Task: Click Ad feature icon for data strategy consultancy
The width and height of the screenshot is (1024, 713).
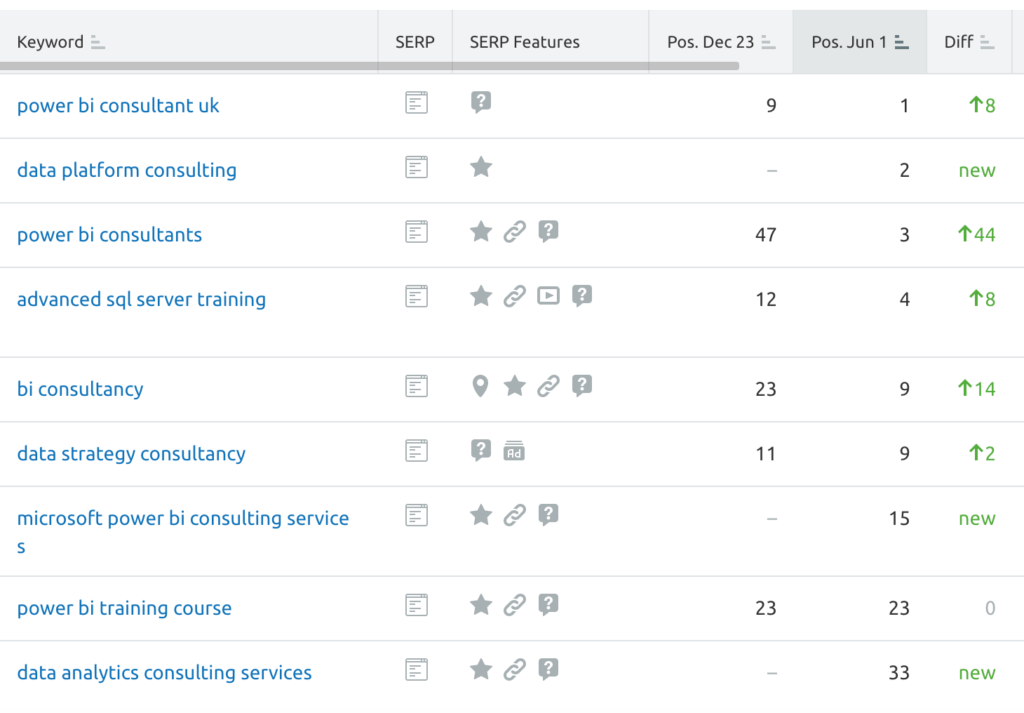Action: click(x=514, y=451)
